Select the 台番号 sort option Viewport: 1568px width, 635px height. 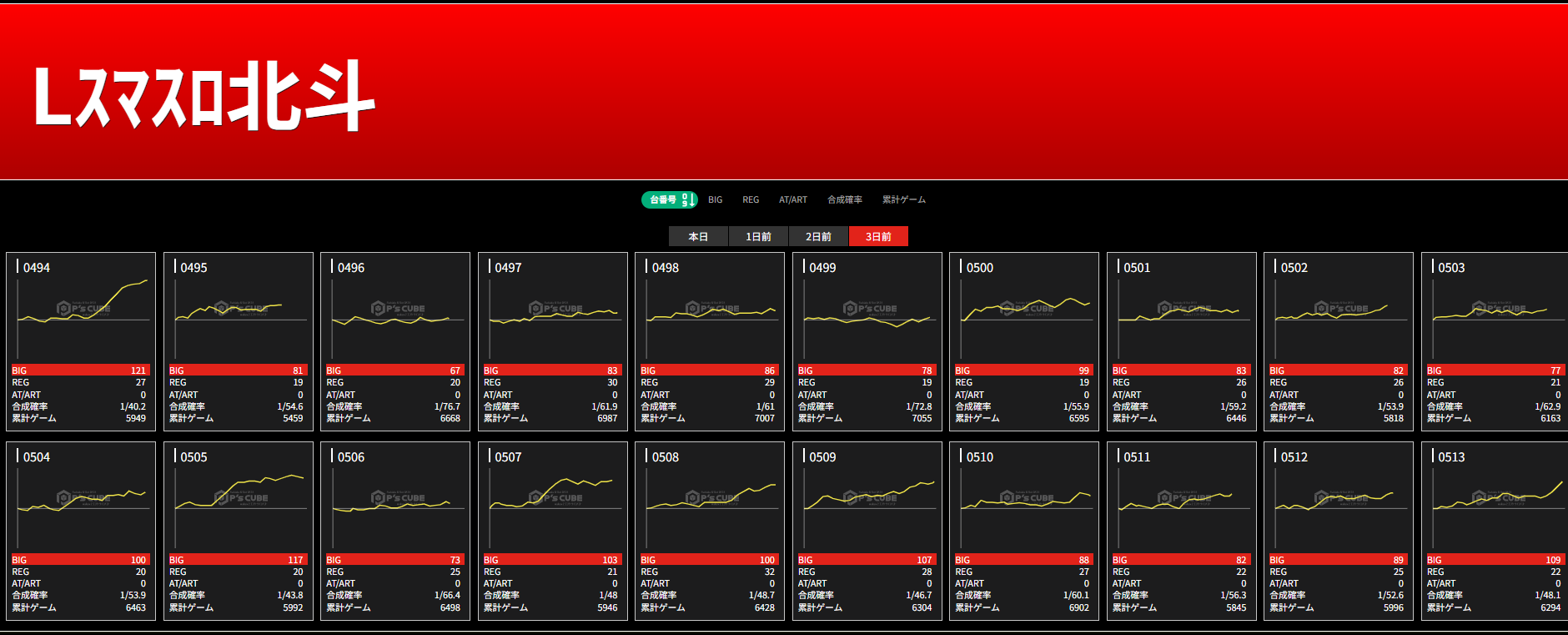click(664, 200)
